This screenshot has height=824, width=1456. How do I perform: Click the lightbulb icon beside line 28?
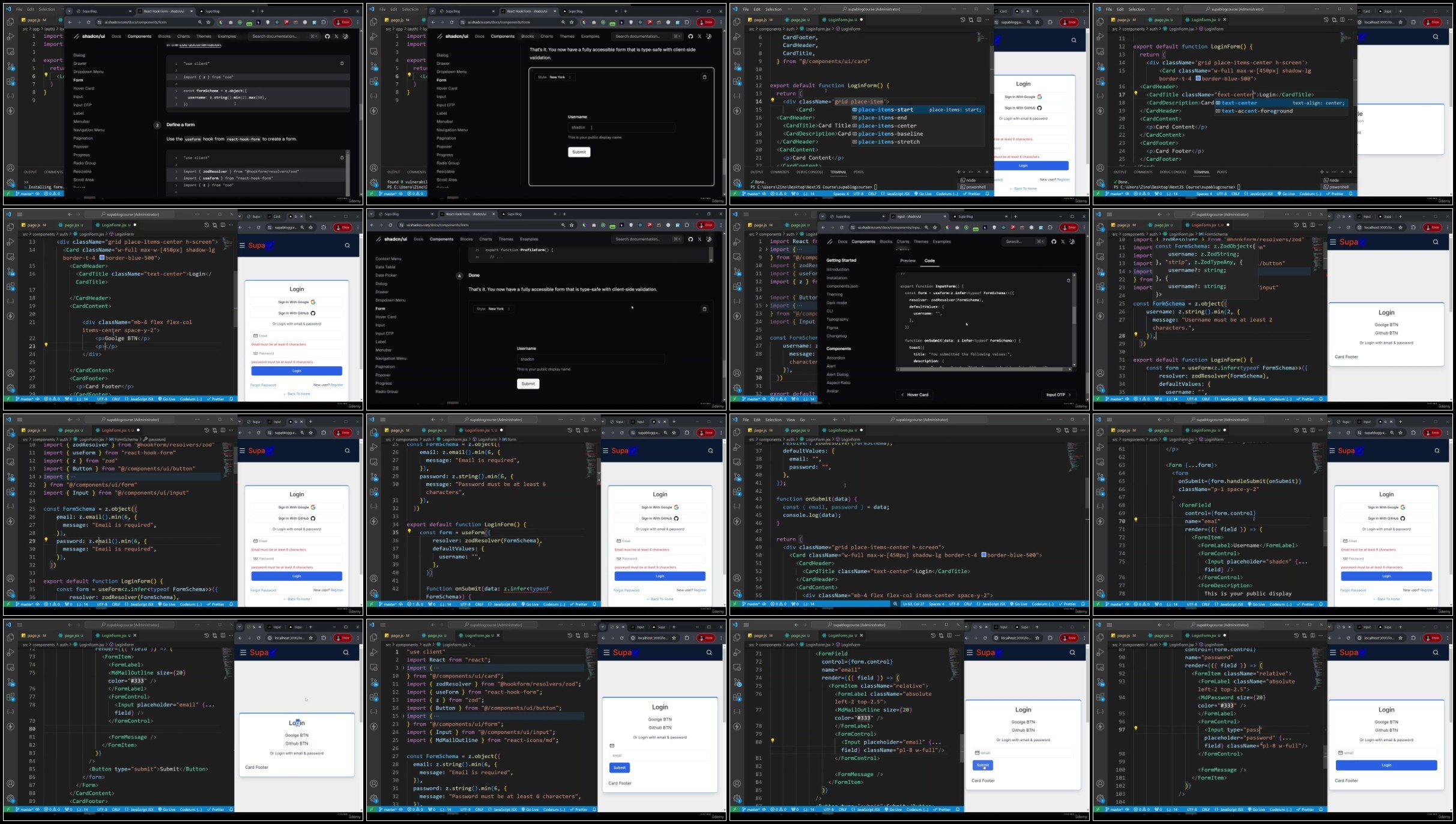pyautogui.click(x=1135, y=334)
